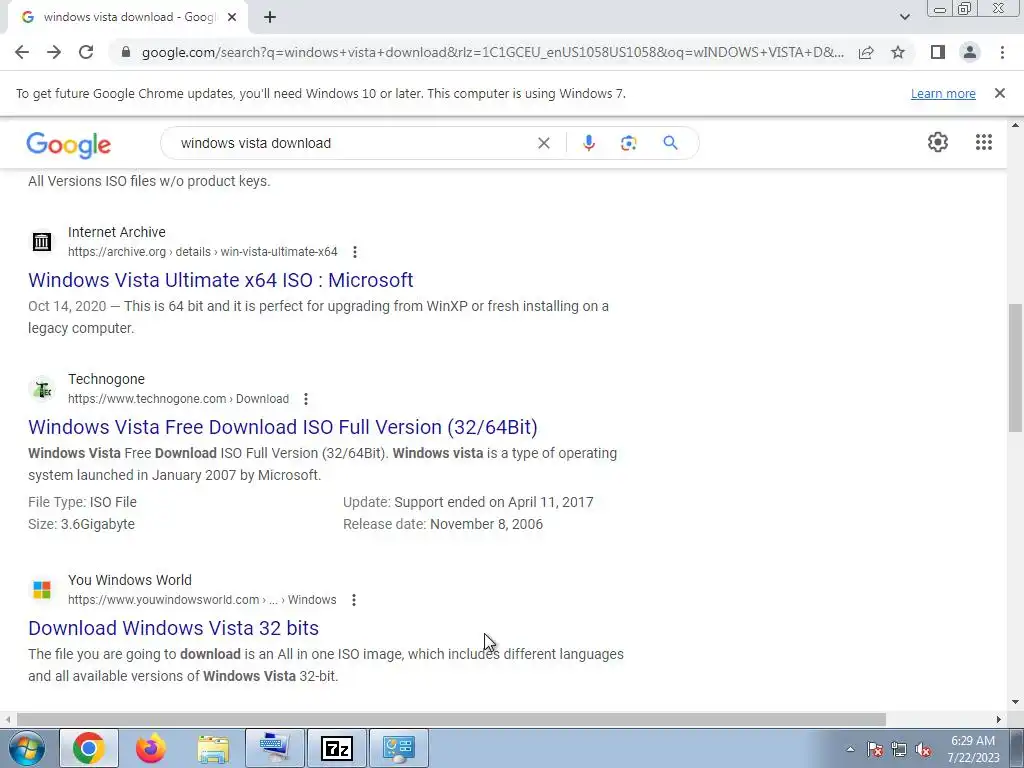This screenshot has height=768, width=1024.
Task: Bookmark this page with the star
Action: [898, 52]
